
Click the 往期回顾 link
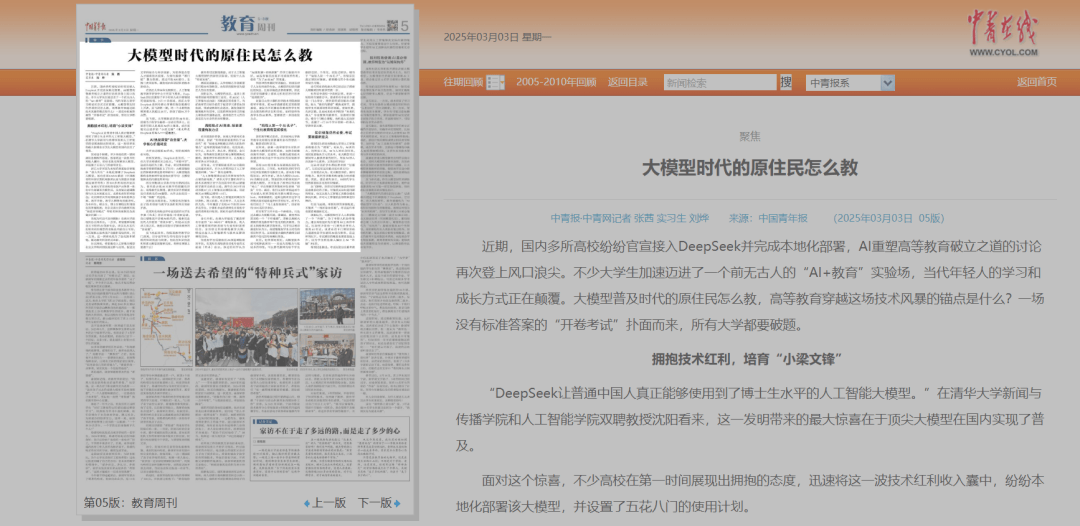[463, 82]
